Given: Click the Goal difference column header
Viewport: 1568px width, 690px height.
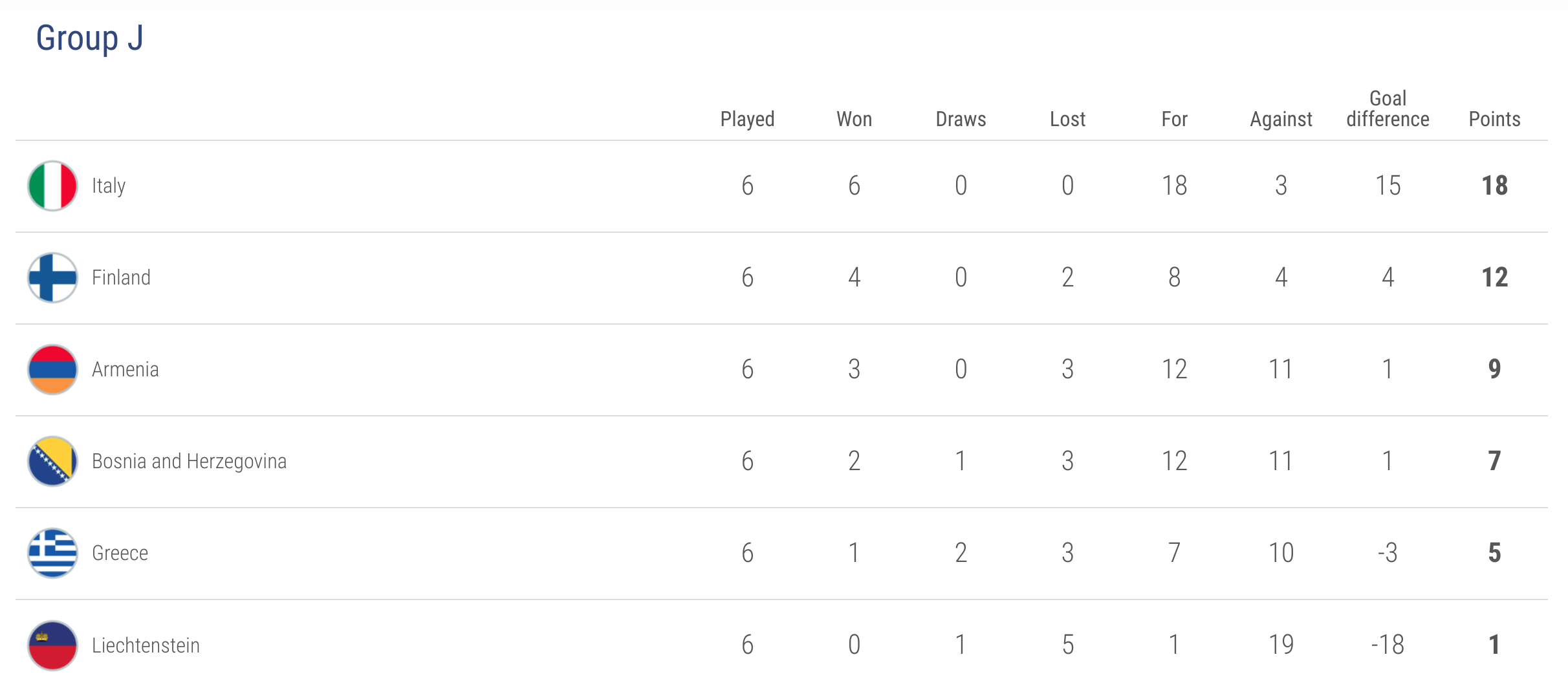Looking at the screenshot, I should click(1388, 109).
